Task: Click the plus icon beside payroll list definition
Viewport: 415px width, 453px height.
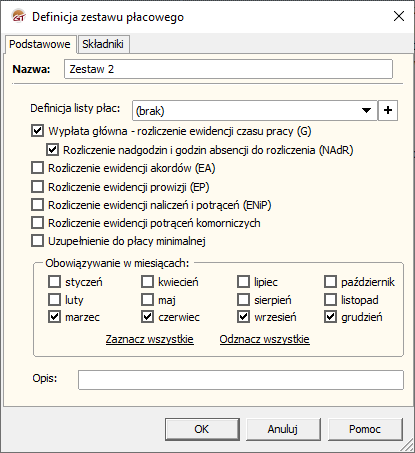Action: coord(388,110)
